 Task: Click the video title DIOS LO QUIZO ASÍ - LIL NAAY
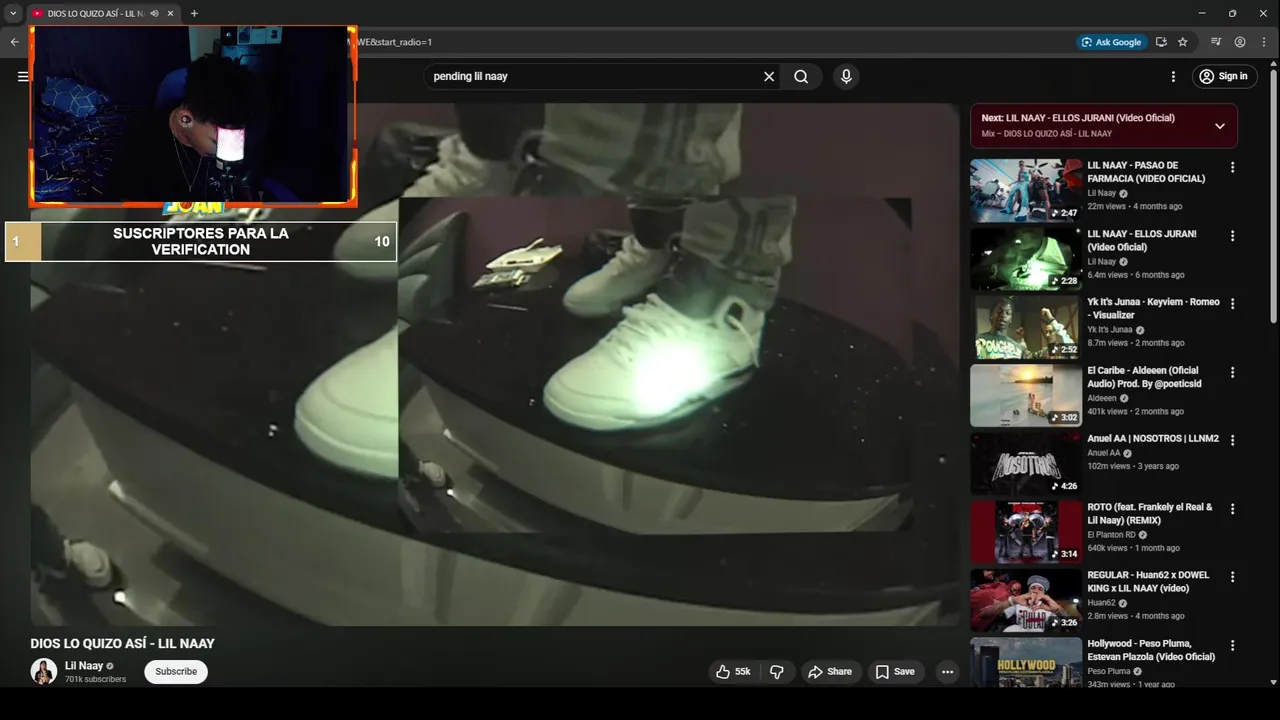coord(122,643)
